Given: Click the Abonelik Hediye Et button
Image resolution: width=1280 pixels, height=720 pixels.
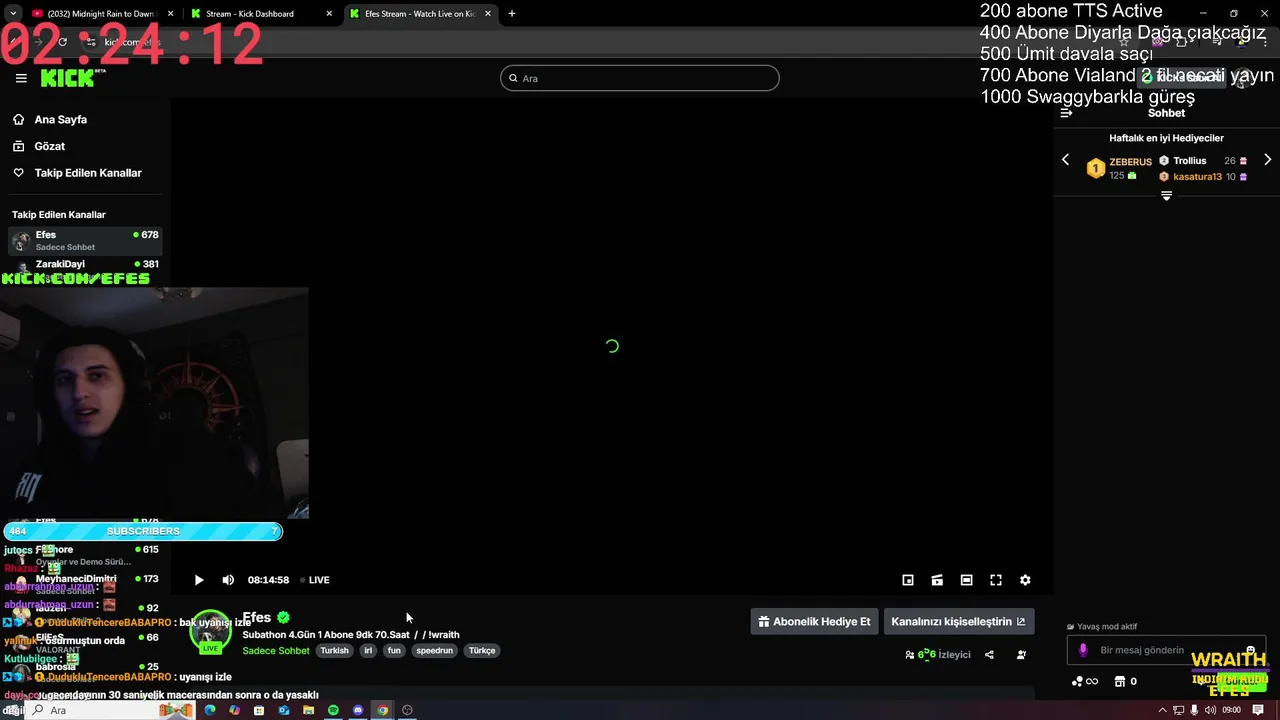Looking at the screenshot, I should (x=814, y=621).
